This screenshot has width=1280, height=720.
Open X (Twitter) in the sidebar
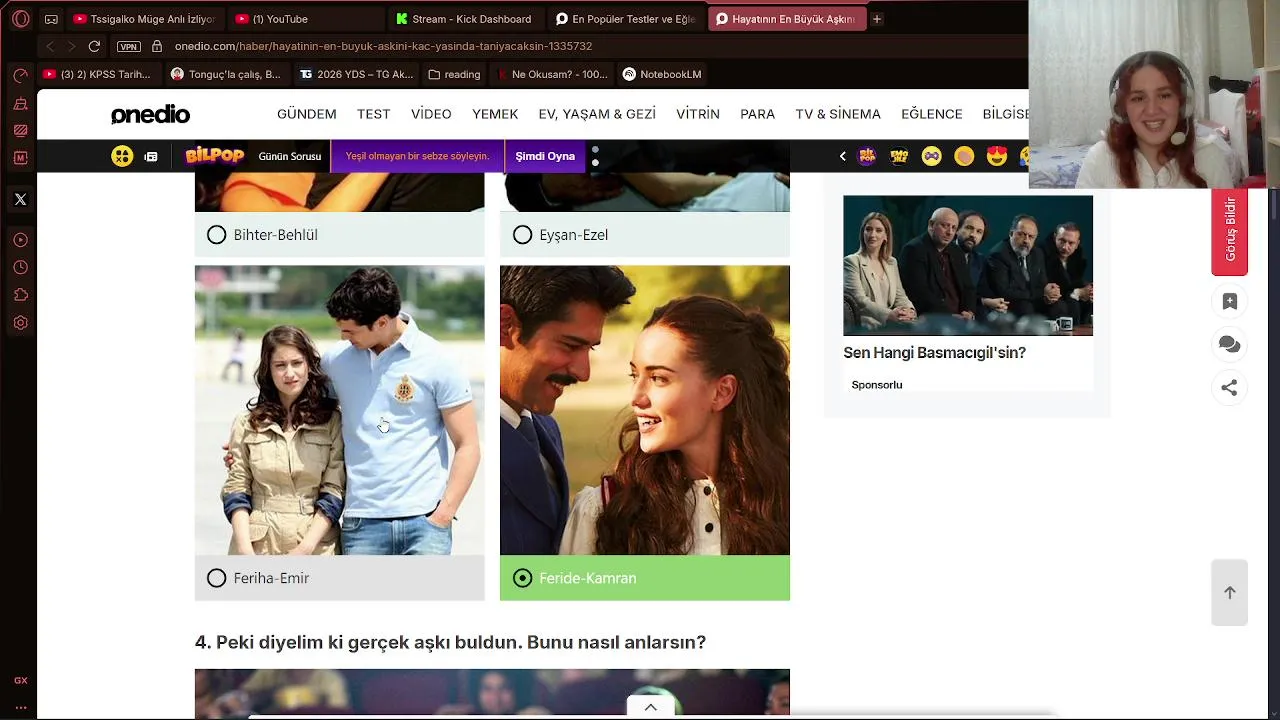(x=20, y=199)
